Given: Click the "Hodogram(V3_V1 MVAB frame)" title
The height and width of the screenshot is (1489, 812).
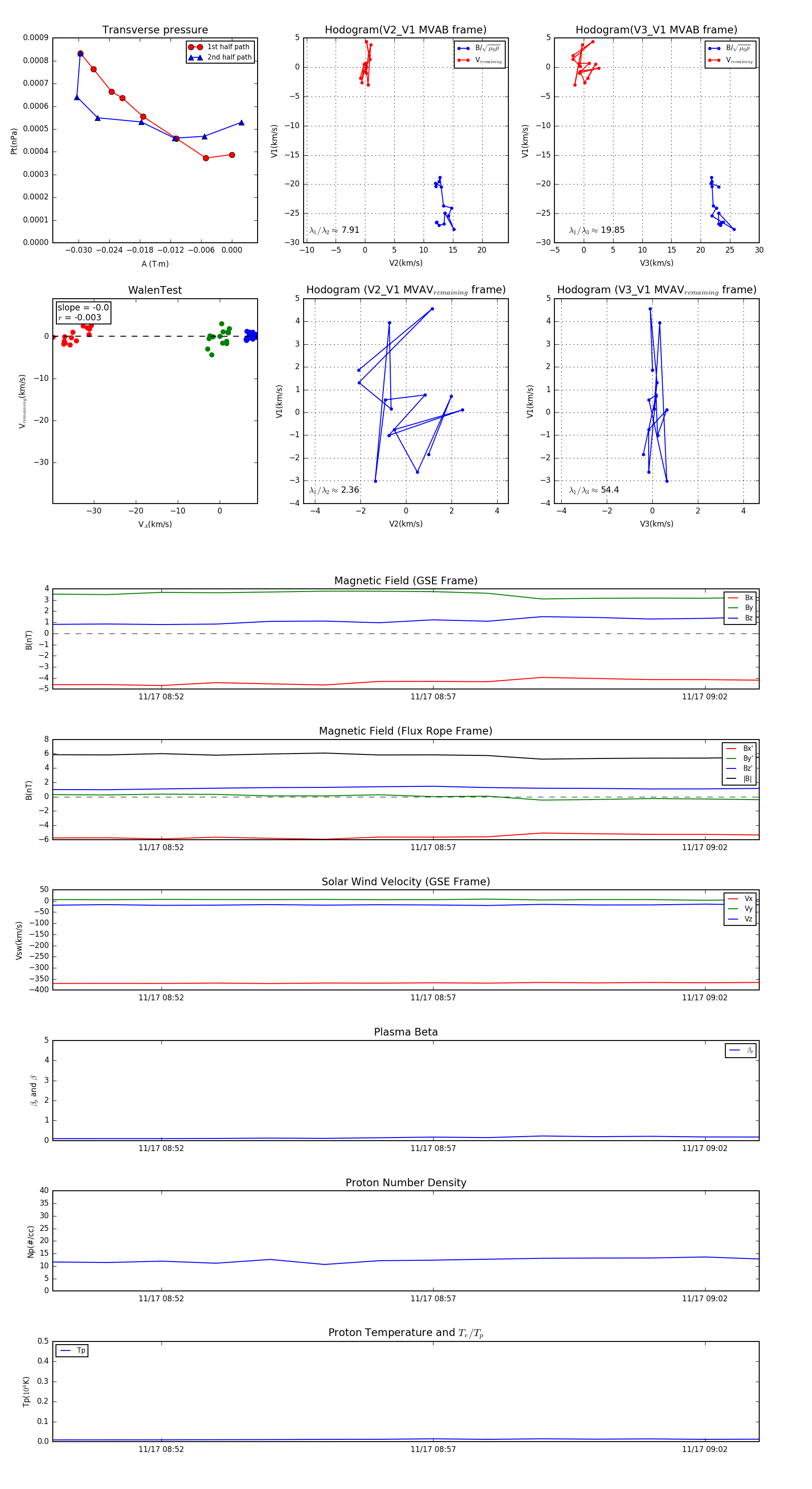Looking at the screenshot, I should tap(656, 30).
